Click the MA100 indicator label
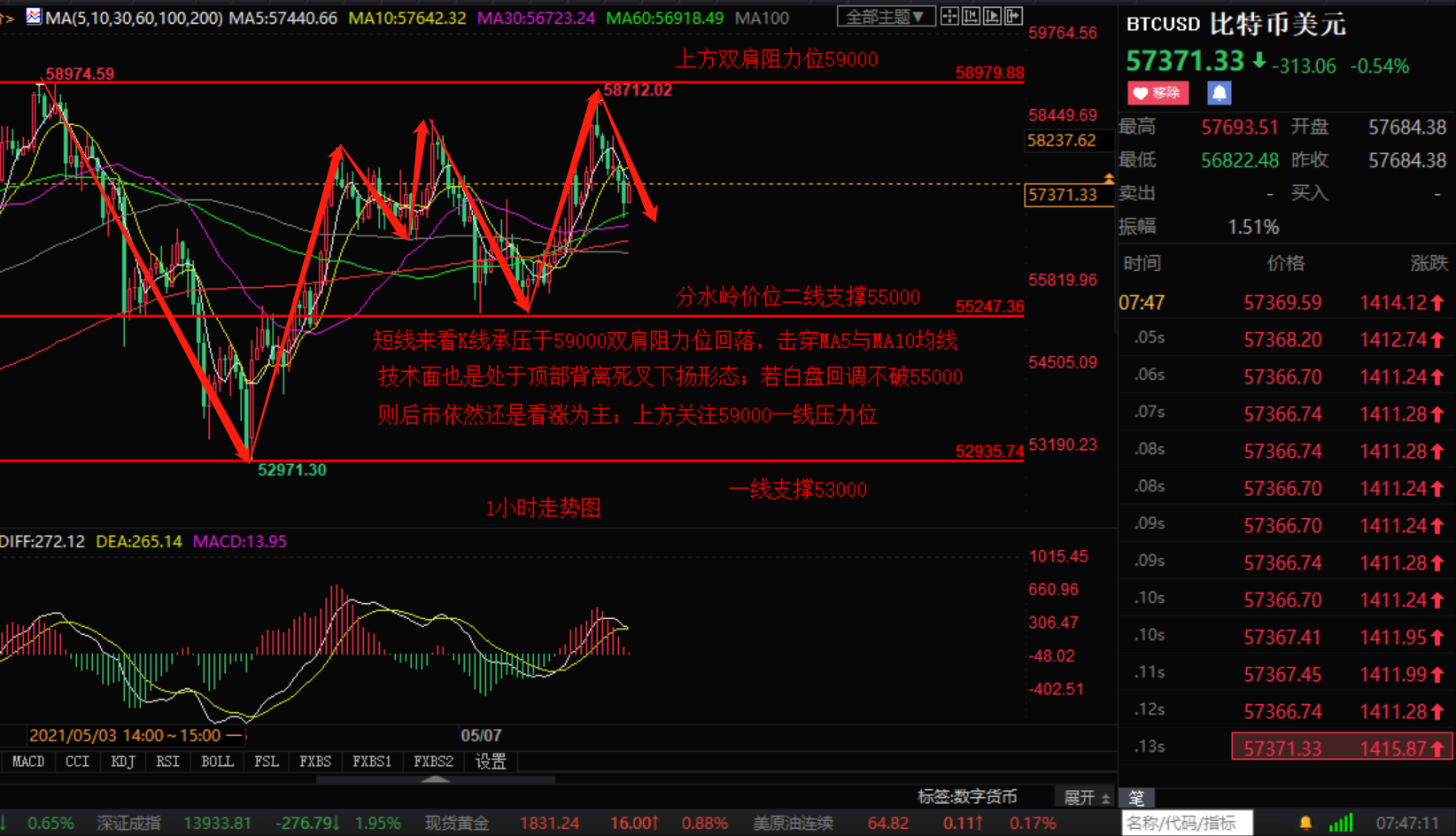 coord(762,18)
